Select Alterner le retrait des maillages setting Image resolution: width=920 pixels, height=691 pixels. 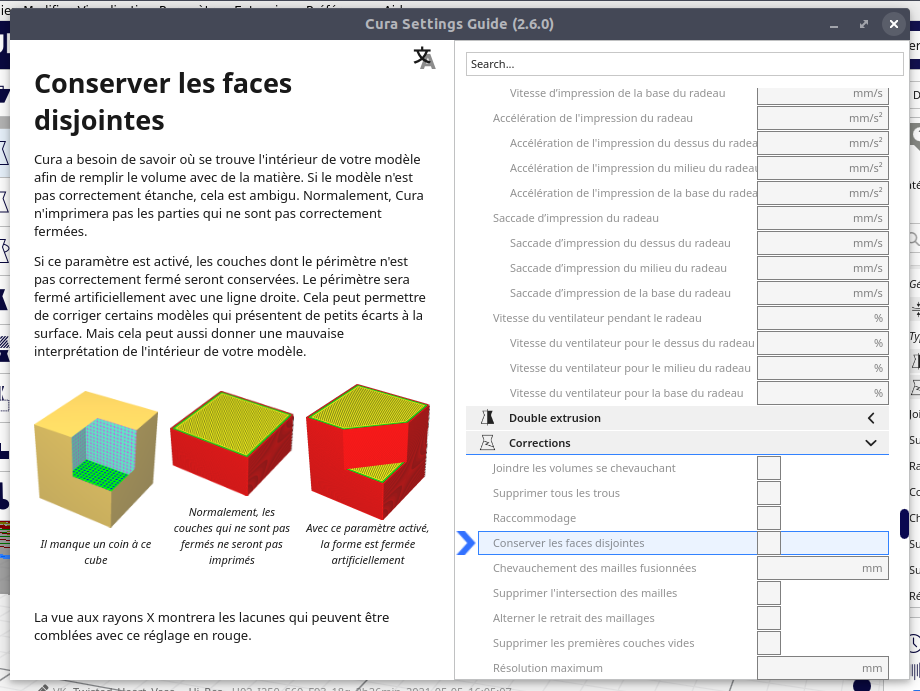click(574, 618)
